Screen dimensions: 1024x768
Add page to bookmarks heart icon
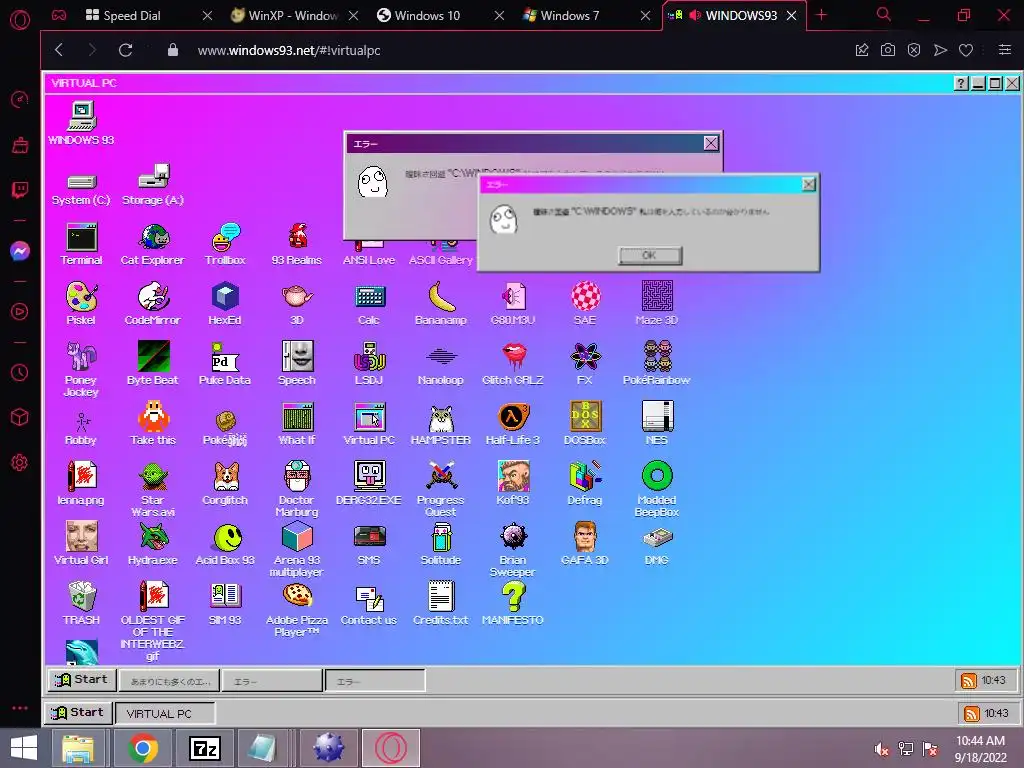(x=966, y=50)
